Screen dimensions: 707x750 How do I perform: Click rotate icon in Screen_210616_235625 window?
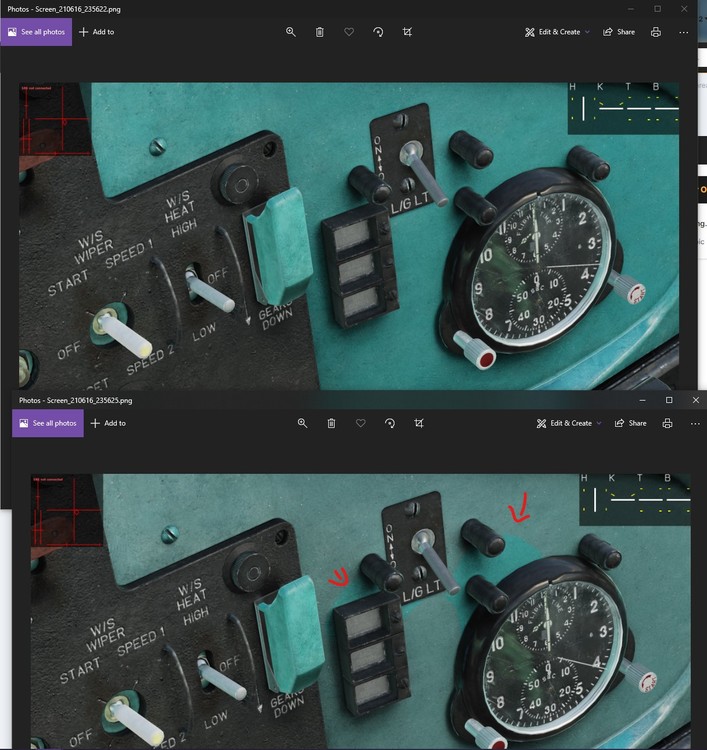click(x=390, y=423)
